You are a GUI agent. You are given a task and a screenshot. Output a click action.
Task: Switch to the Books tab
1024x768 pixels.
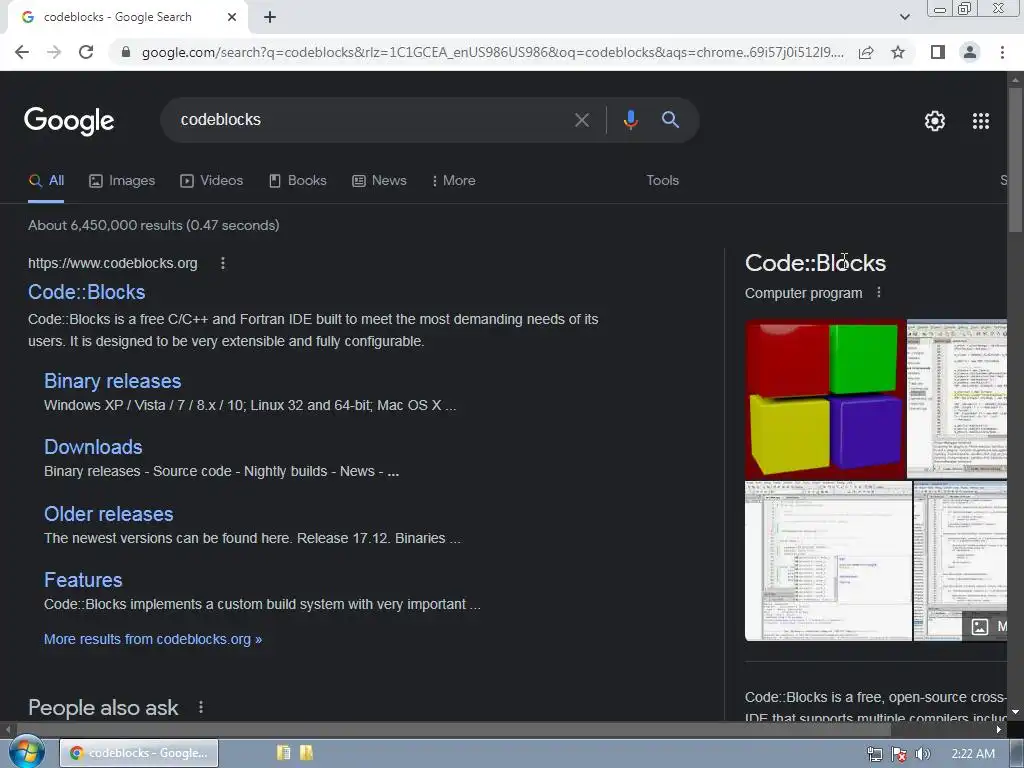[x=298, y=181]
